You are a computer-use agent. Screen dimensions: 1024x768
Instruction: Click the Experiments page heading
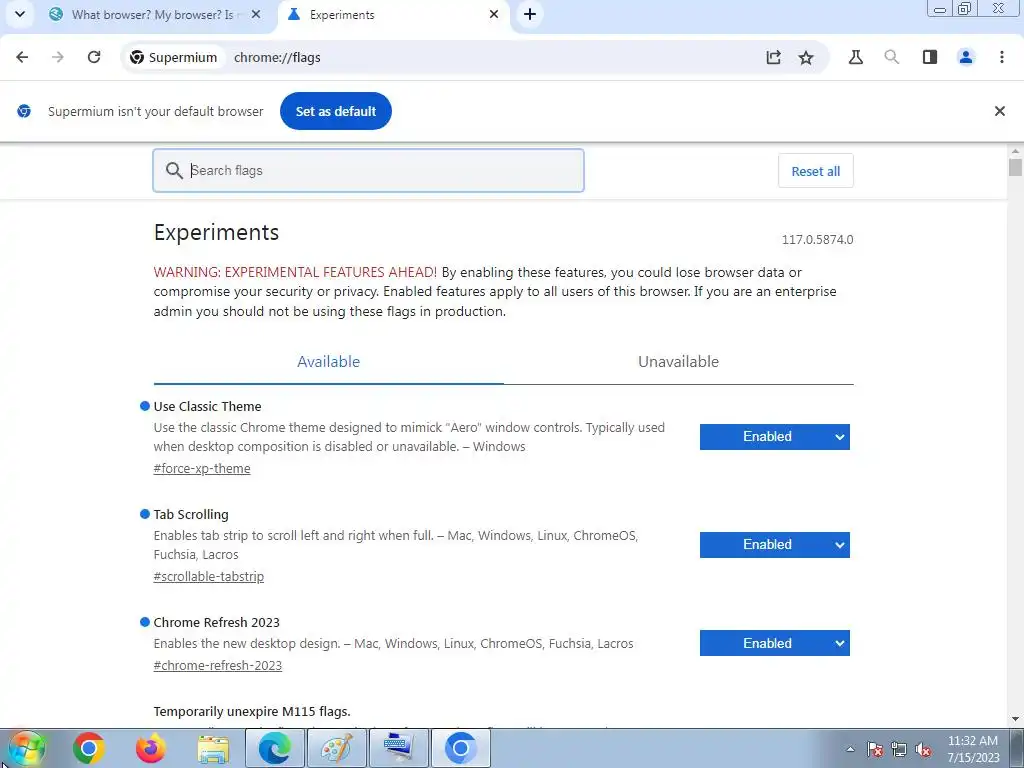(216, 232)
